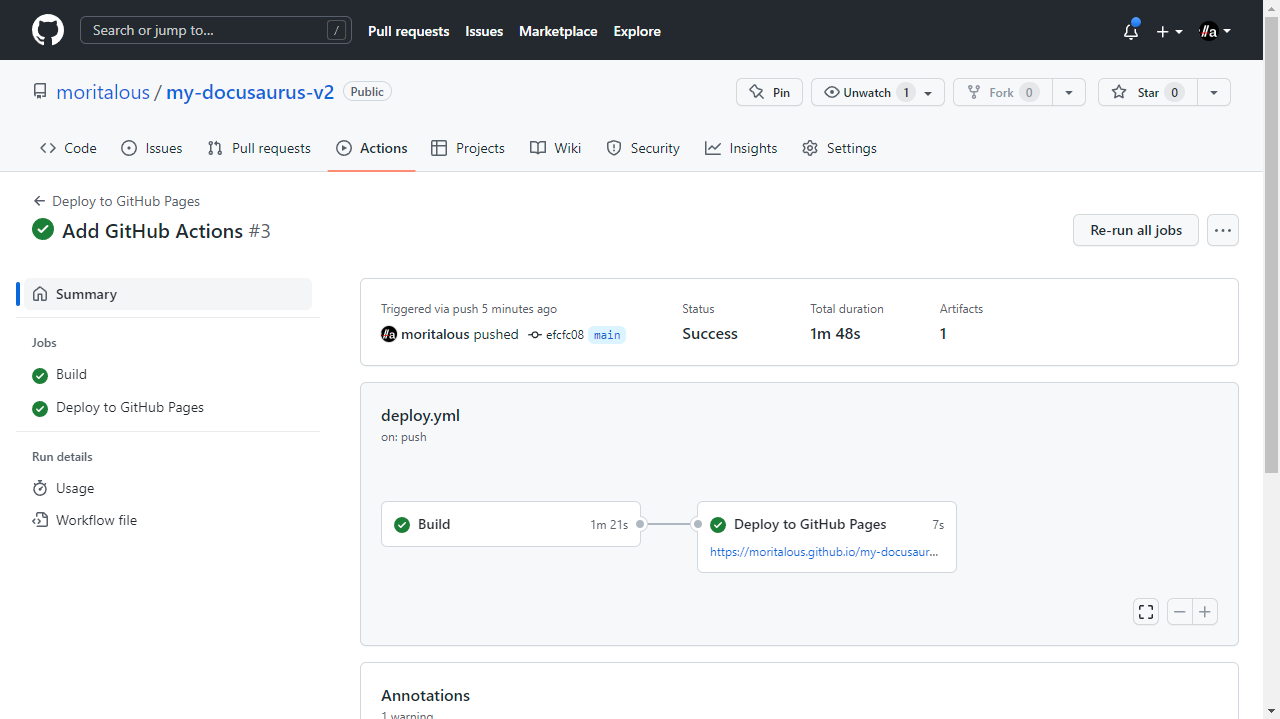The height and width of the screenshot is (719, 1280).
Task: Open the Star lists dropdown arrow
Action: 1213,92
